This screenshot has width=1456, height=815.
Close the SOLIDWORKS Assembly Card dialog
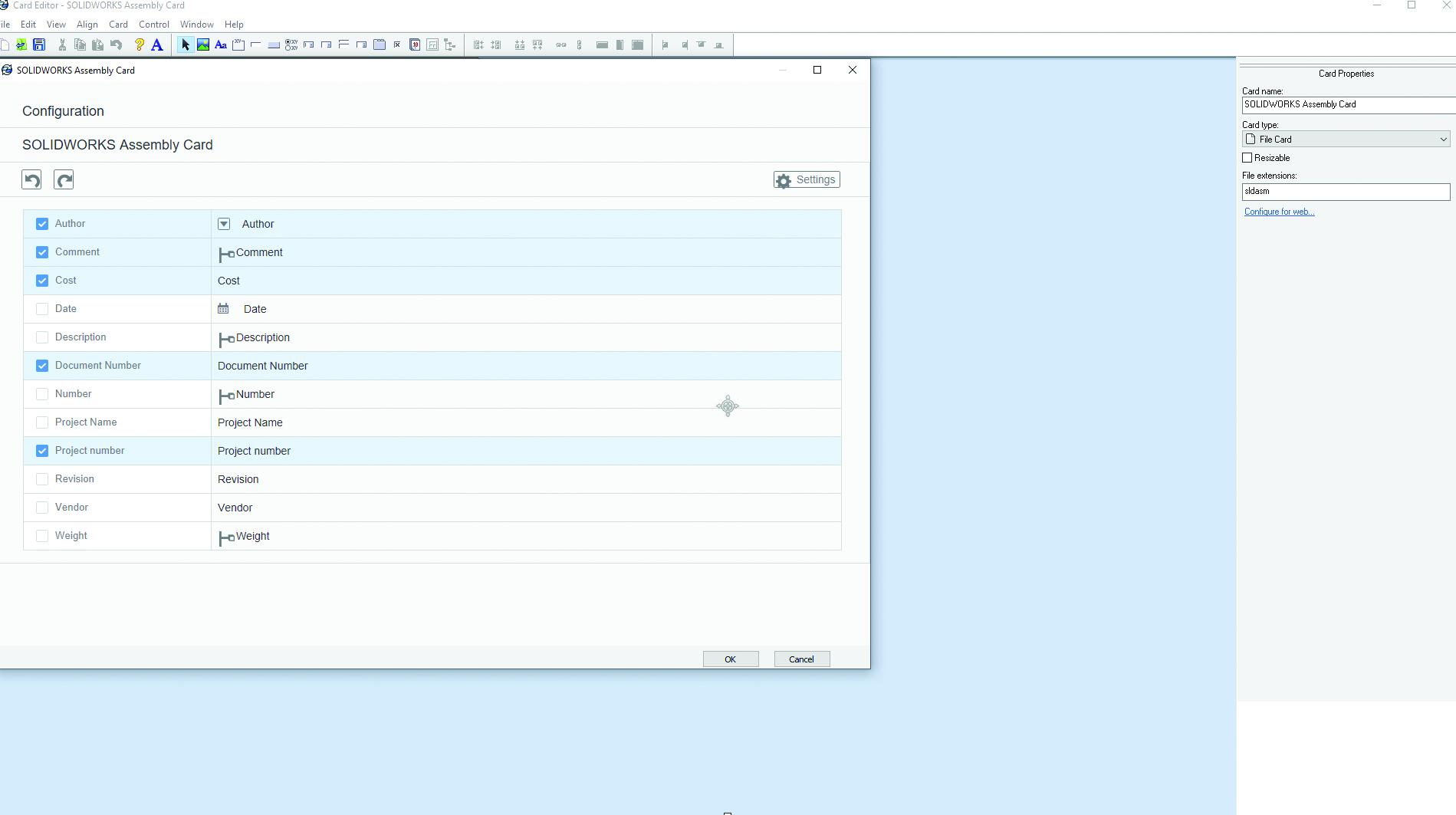[x=853, y=70]
